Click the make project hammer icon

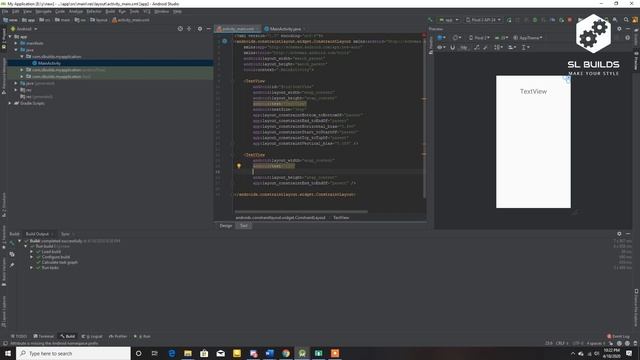430,20
